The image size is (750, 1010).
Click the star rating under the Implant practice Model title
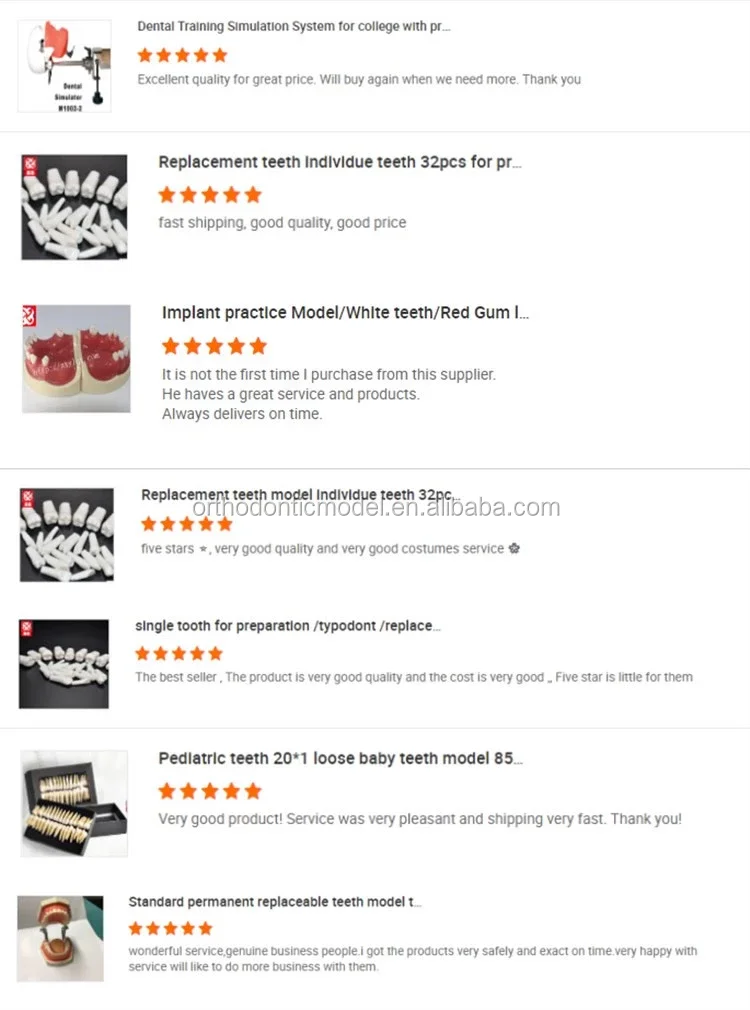pos(214,346)
